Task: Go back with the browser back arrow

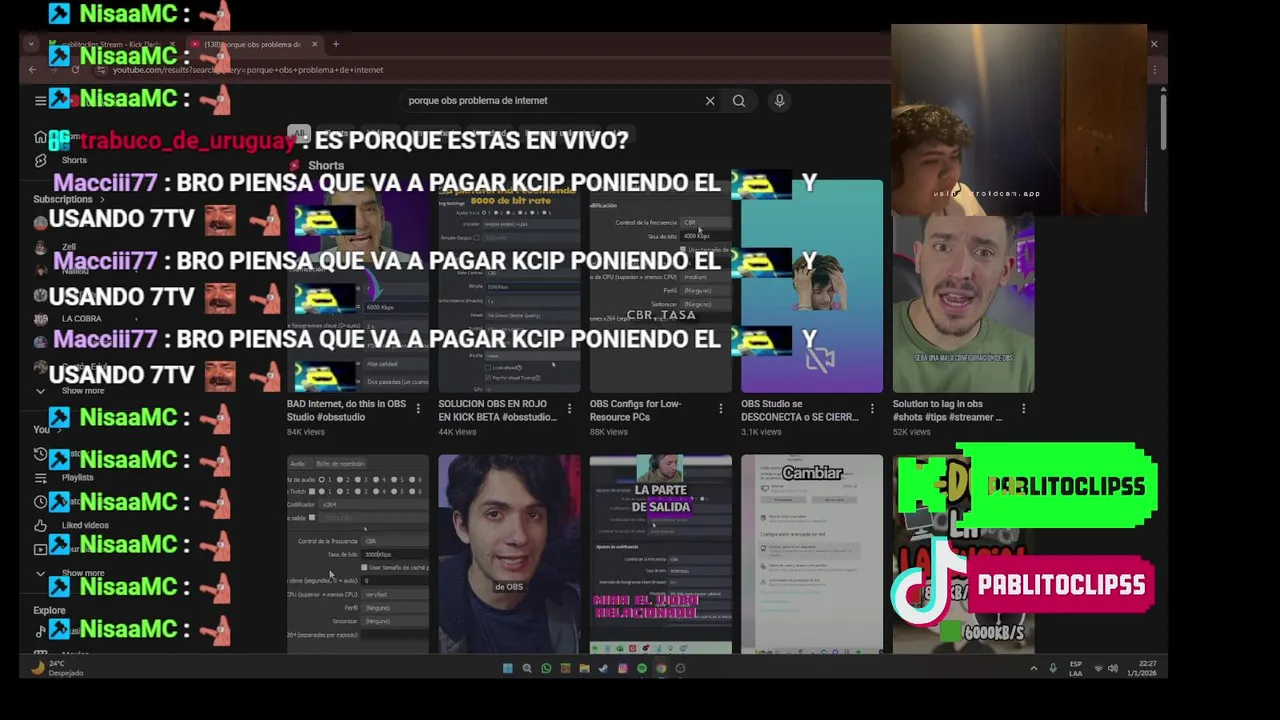Action: coord(32,70)
